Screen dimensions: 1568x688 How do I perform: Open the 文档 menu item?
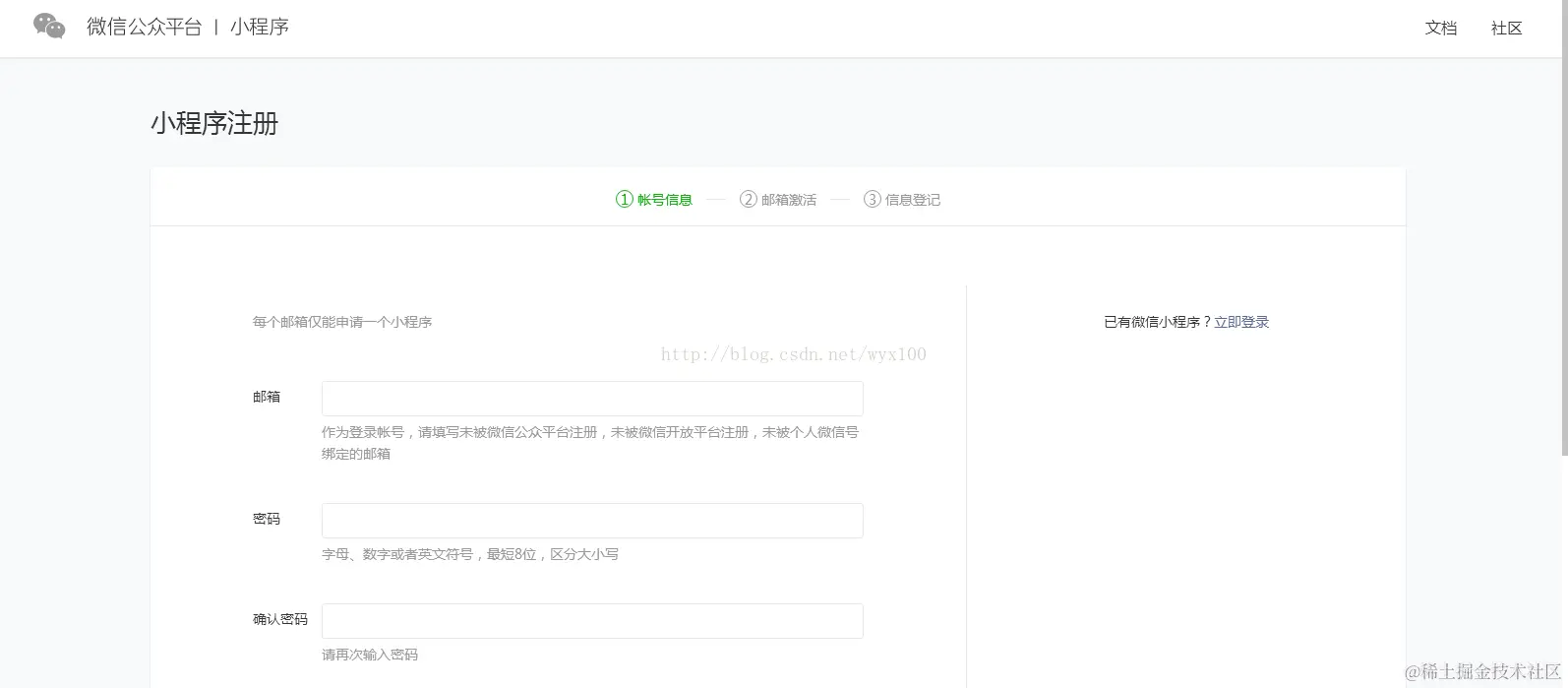tap(1440, 29)
